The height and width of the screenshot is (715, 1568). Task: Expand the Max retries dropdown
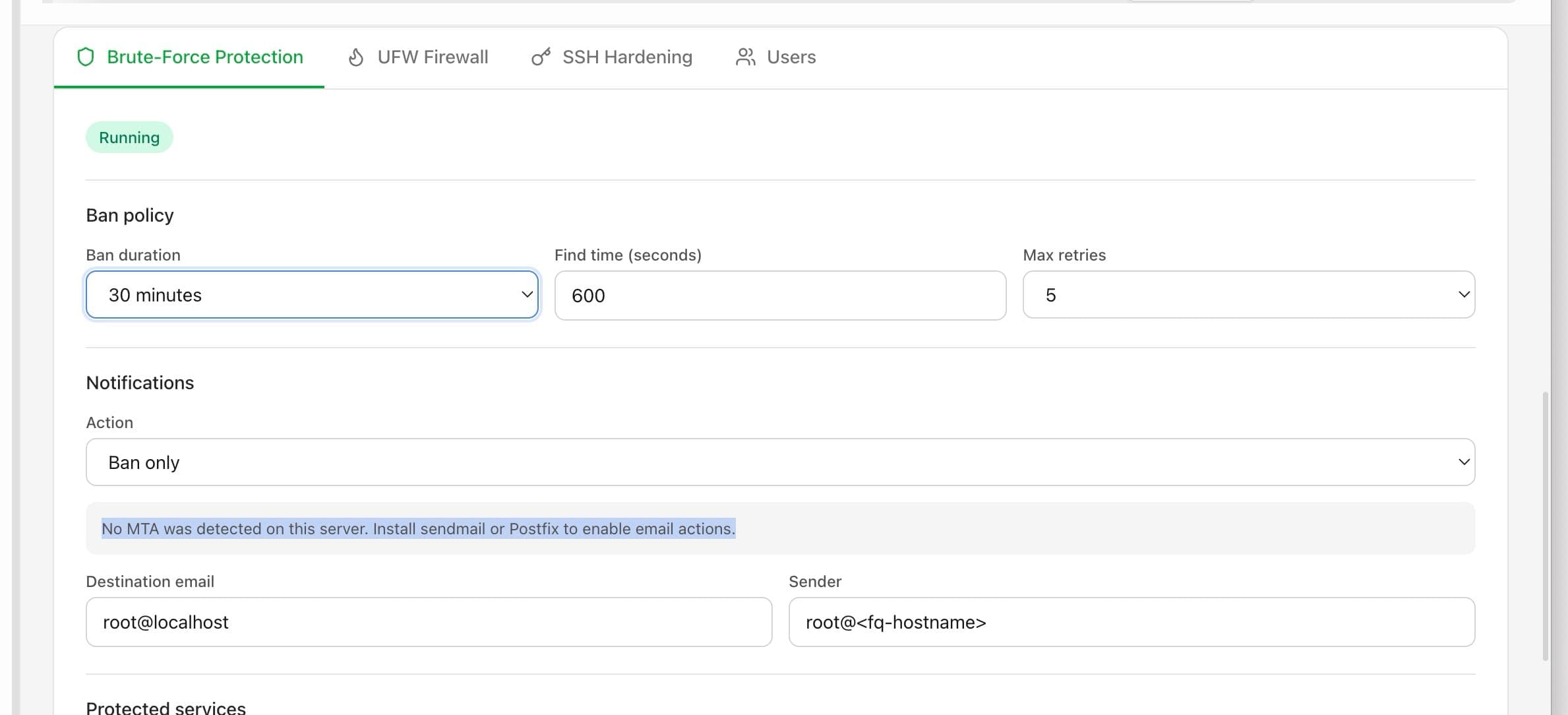click(1249, 295)
